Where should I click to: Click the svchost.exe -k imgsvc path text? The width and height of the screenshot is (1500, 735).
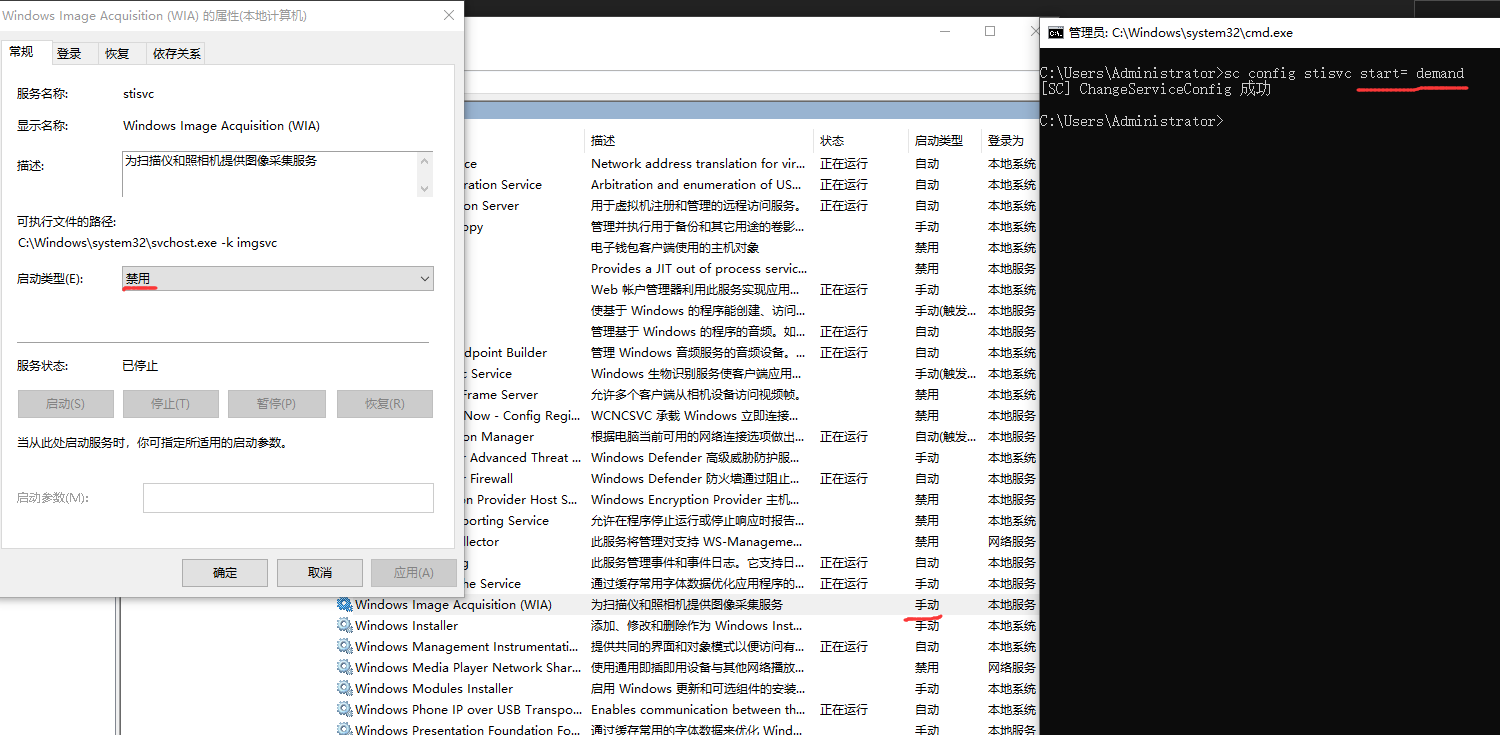(x=148, y=243)
